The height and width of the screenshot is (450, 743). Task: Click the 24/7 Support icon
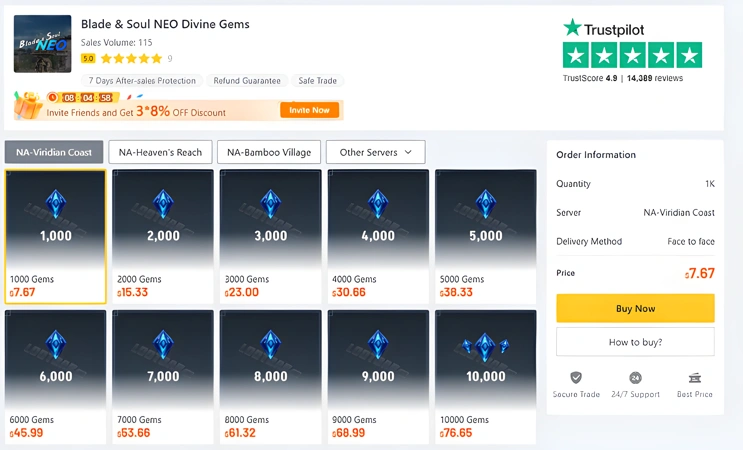635,378
